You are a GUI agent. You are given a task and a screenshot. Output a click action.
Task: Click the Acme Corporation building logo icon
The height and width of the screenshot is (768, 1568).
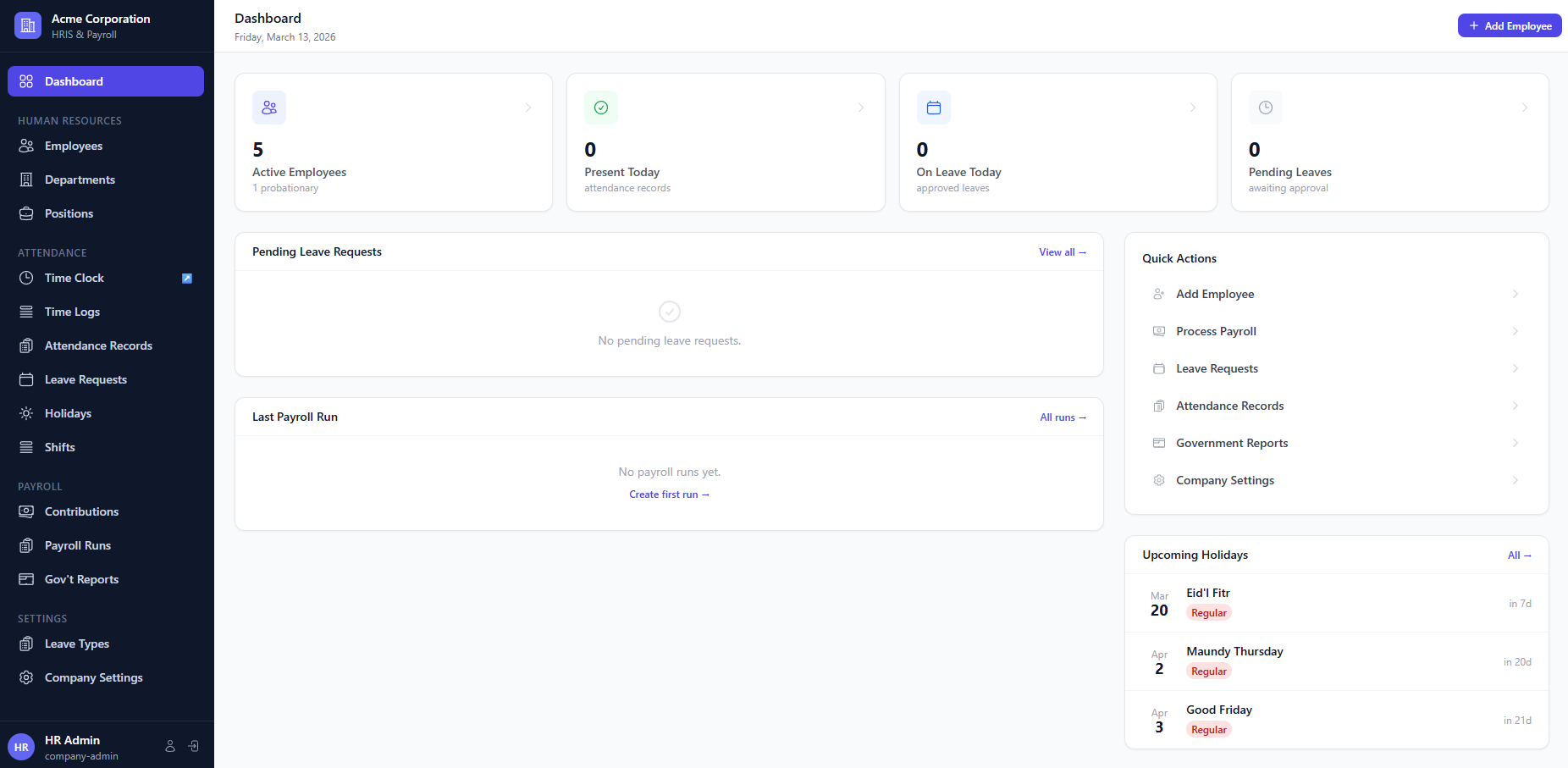click(x=27, y=25)
